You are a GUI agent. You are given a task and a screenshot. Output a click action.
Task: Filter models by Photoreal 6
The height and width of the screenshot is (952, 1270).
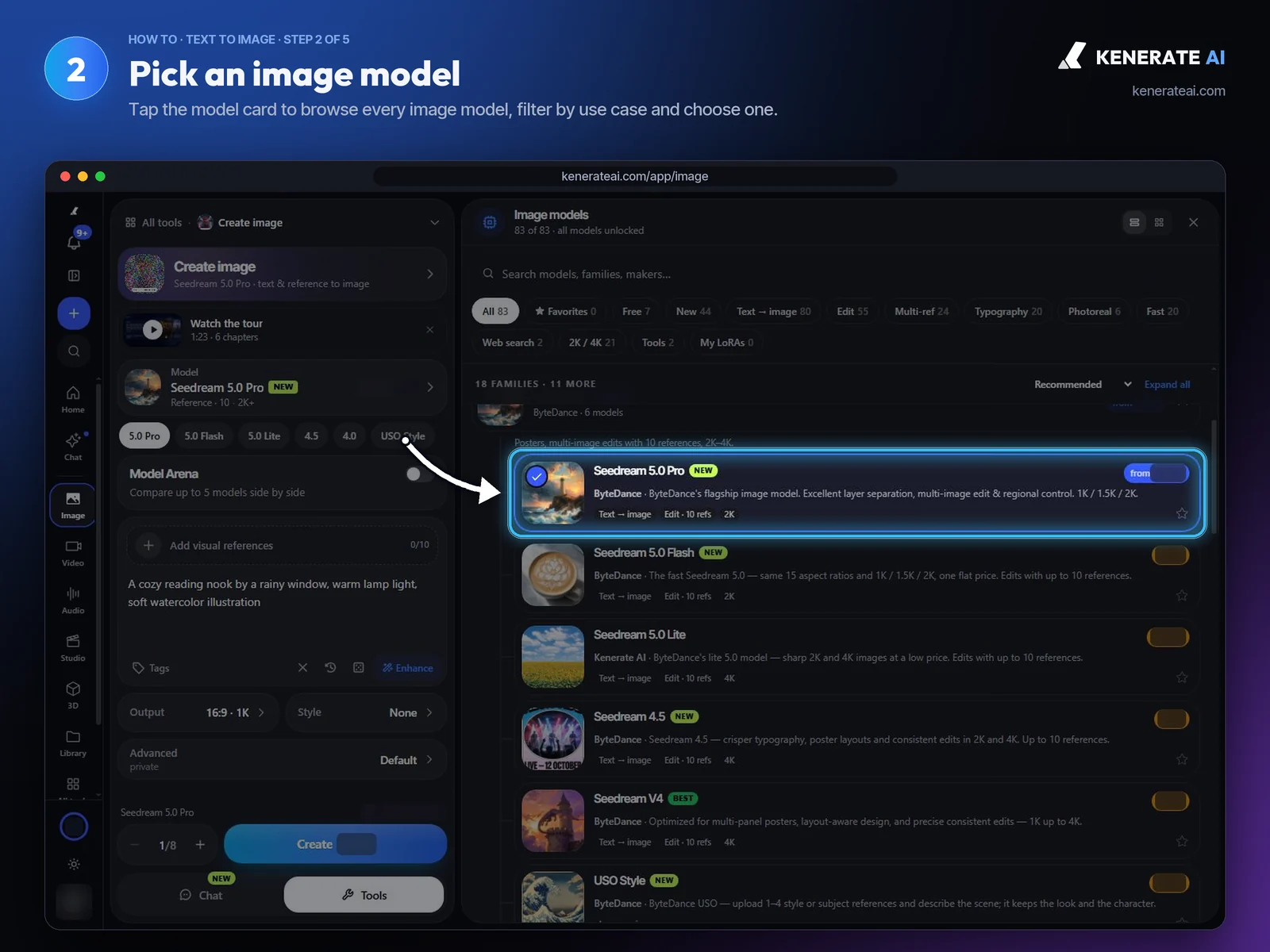(x=1094, y=312)
